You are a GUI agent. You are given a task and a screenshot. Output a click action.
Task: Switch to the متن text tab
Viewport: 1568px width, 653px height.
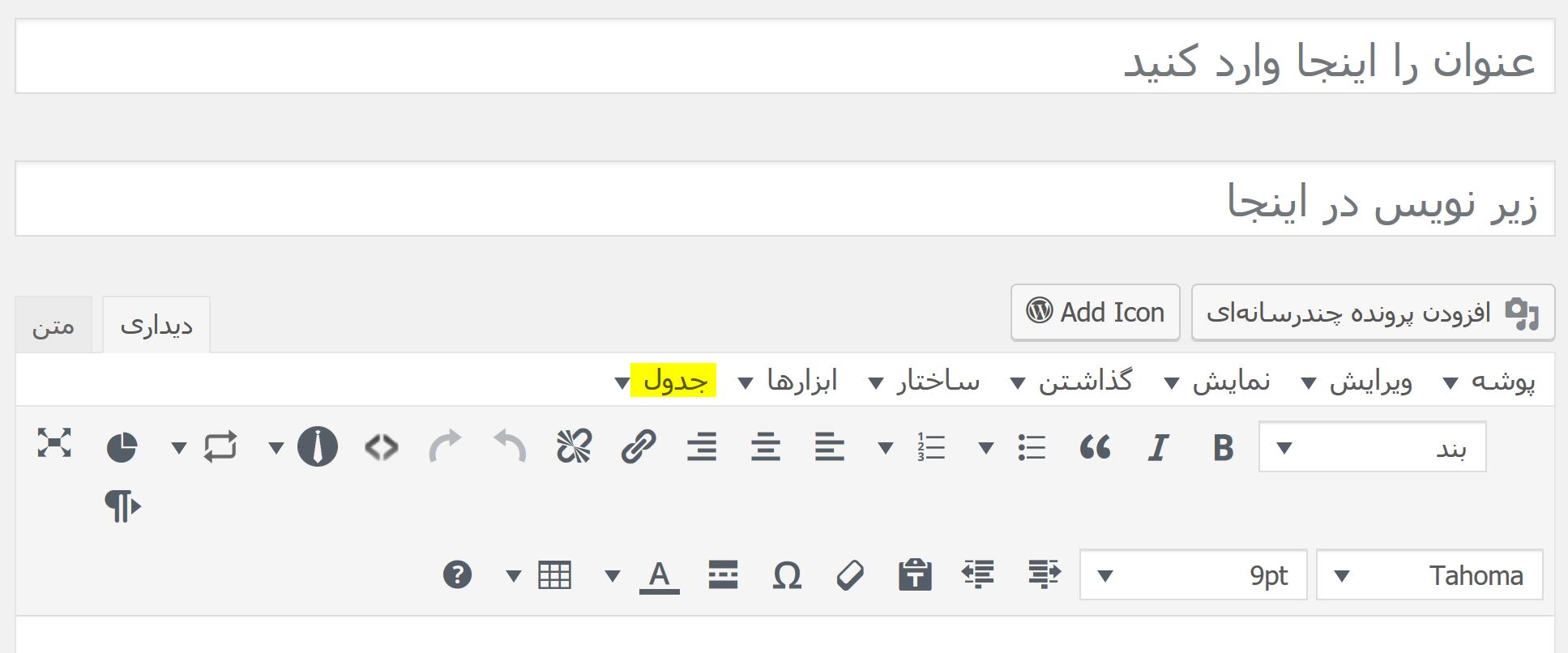pyautogui.click(x=53, y=326)
